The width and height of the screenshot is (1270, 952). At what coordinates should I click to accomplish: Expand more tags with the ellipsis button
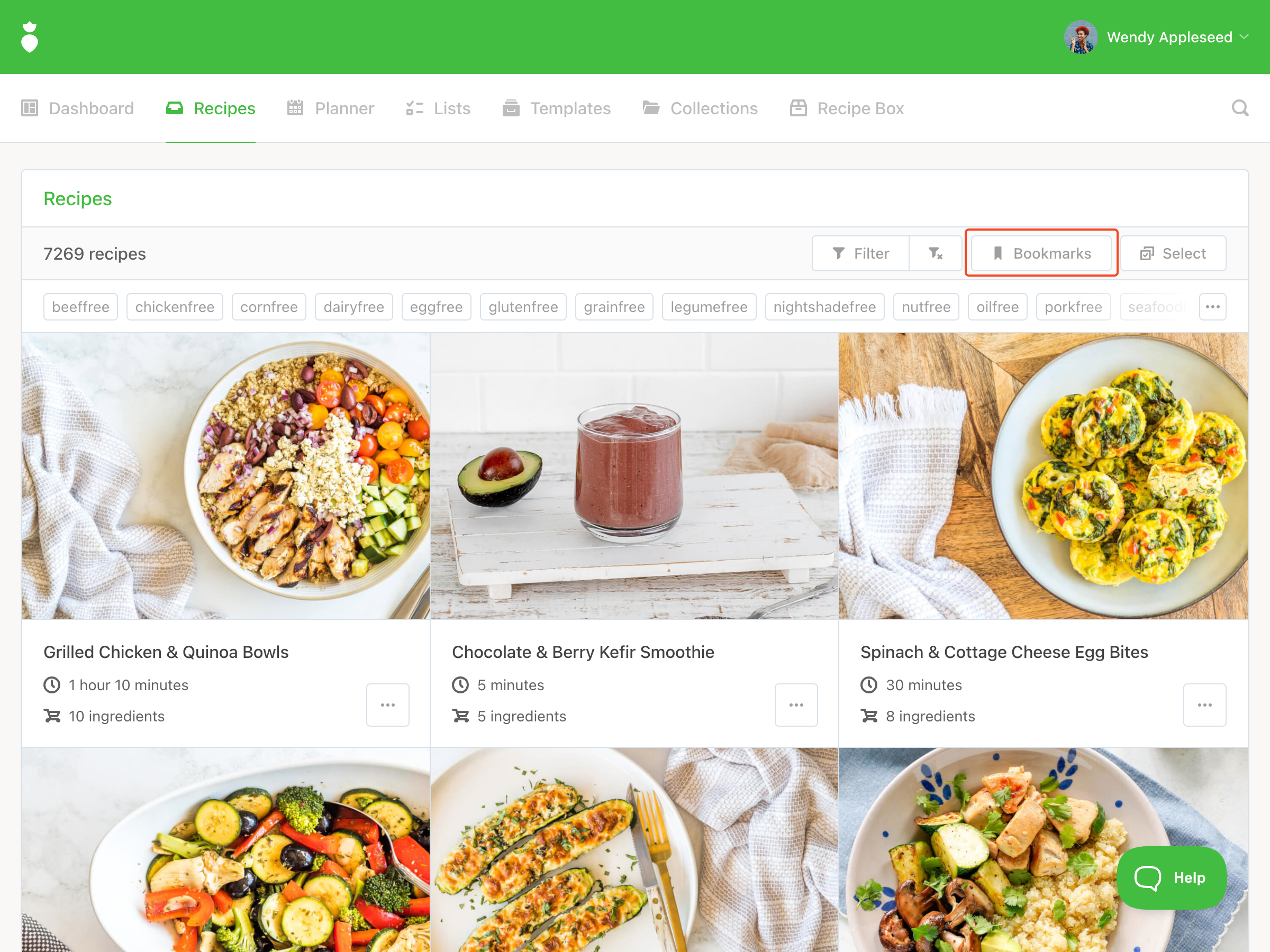1213,307
